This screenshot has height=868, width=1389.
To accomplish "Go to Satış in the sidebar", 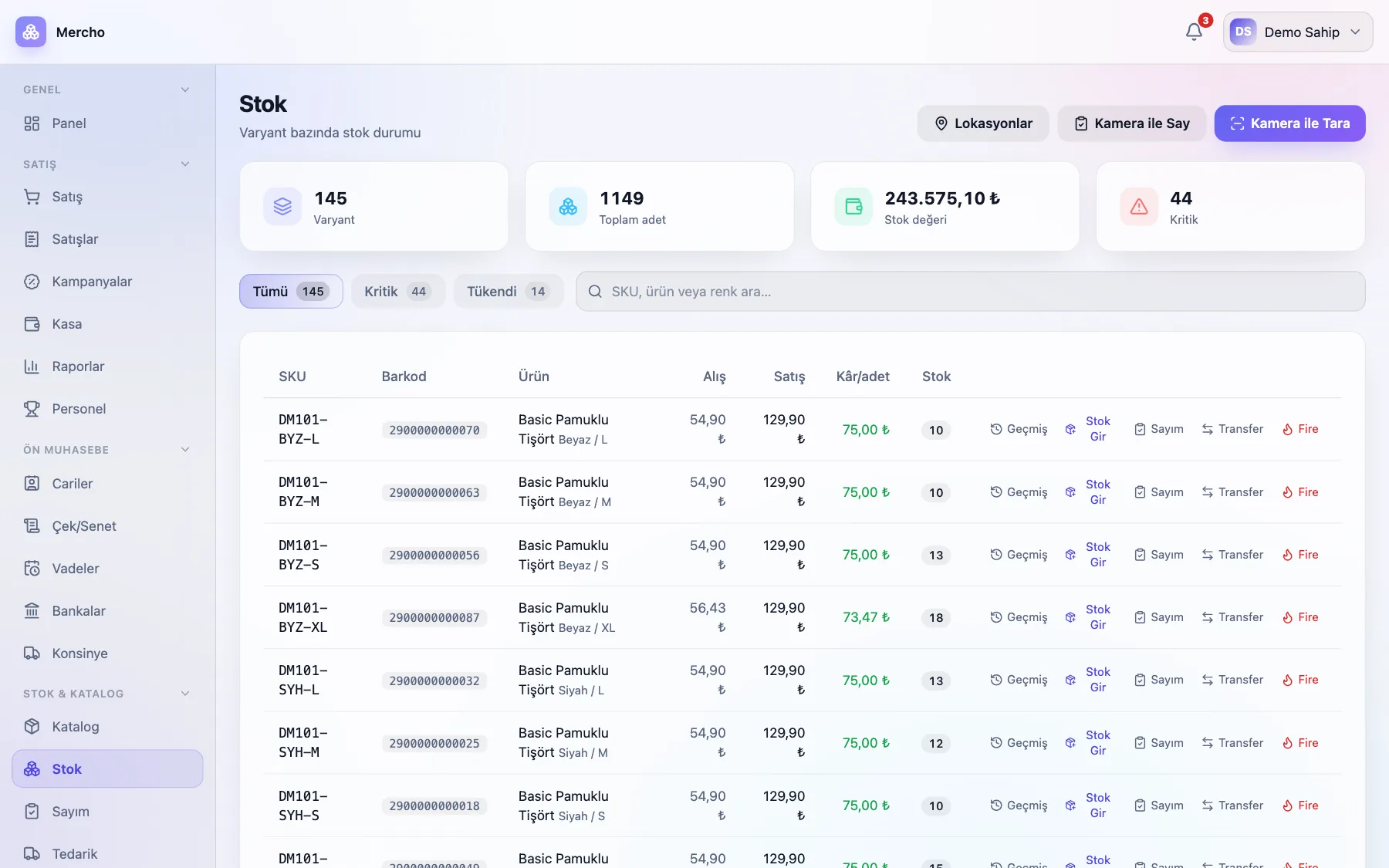I will pyautogui.click(x=107, y=197).
